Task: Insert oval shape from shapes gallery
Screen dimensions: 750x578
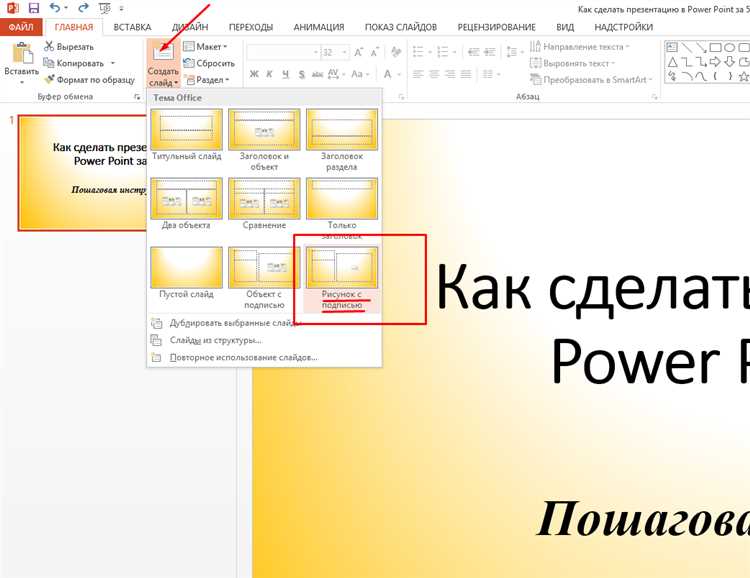Action: click(x=729, y=47)
